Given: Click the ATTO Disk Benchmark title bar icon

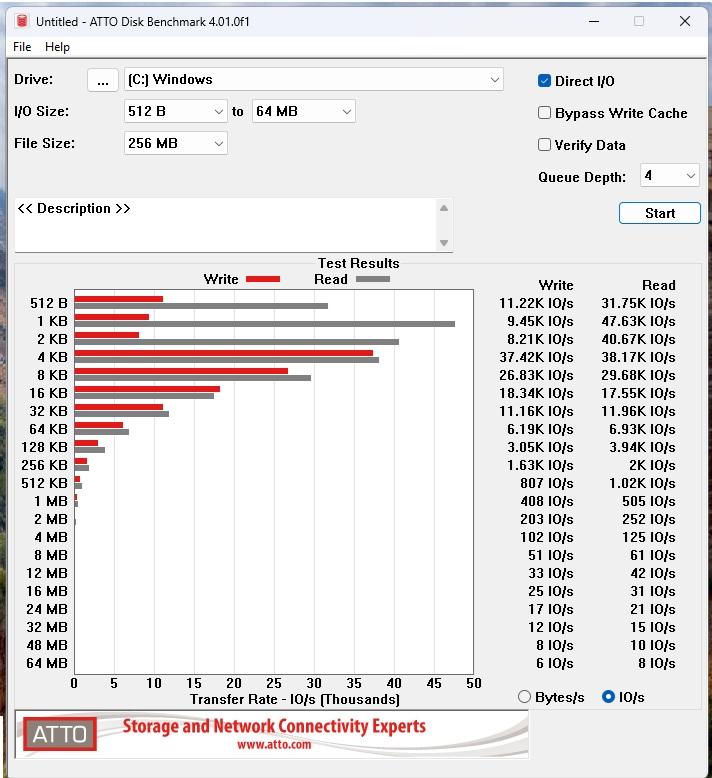Looking at the screenshot, I should 21,21.
